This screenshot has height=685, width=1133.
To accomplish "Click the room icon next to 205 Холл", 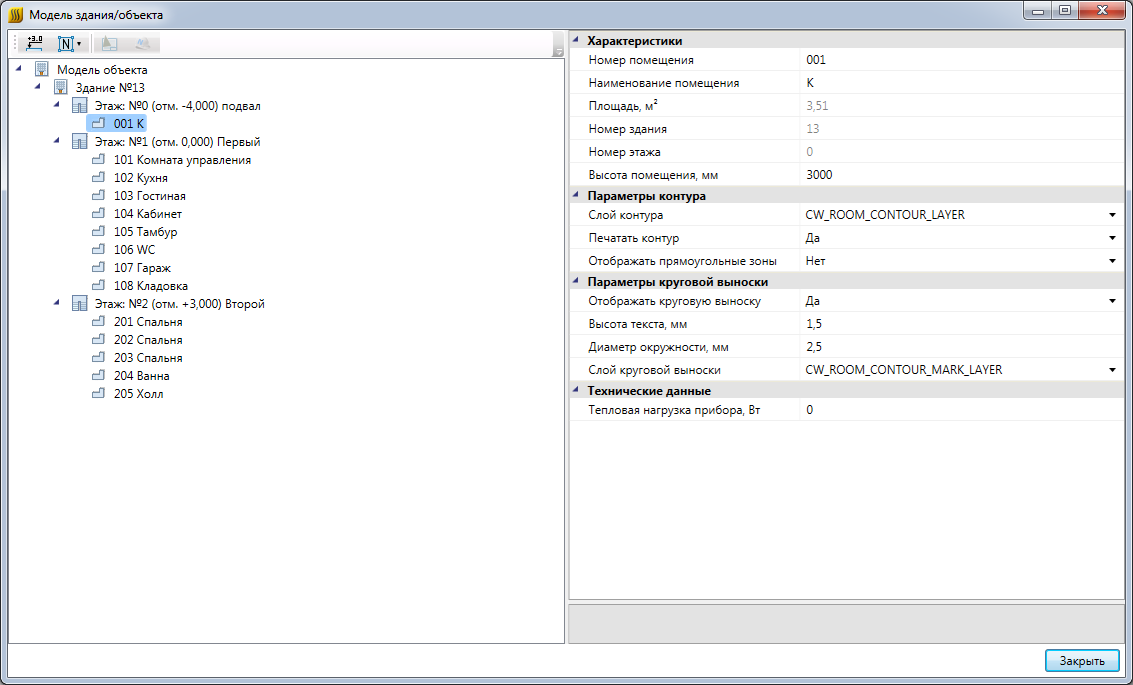I will tap(98, 394).
